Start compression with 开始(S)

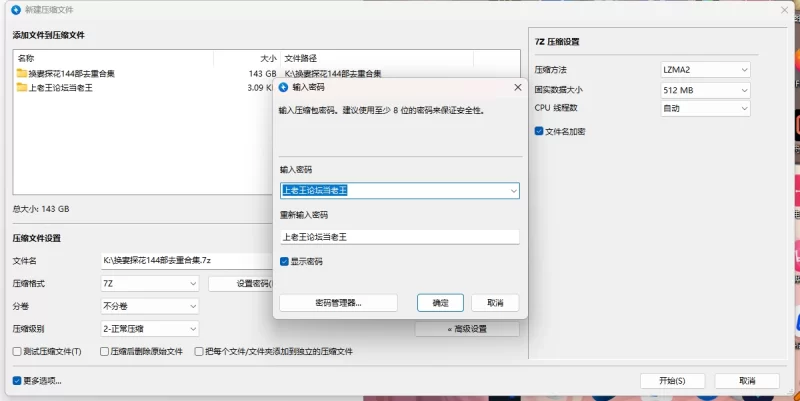672,381
